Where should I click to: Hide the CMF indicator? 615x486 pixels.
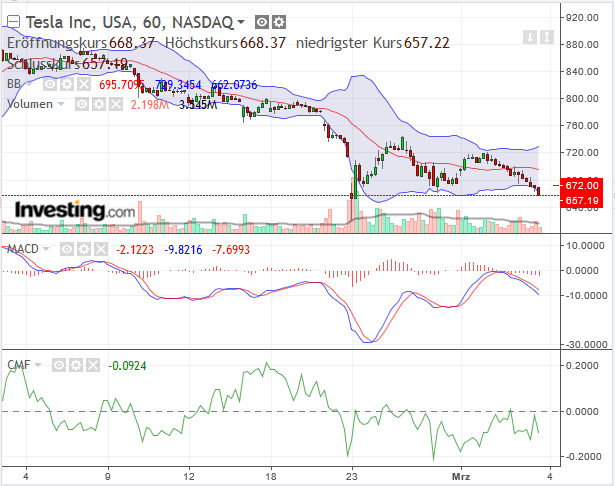coord(59,365)
